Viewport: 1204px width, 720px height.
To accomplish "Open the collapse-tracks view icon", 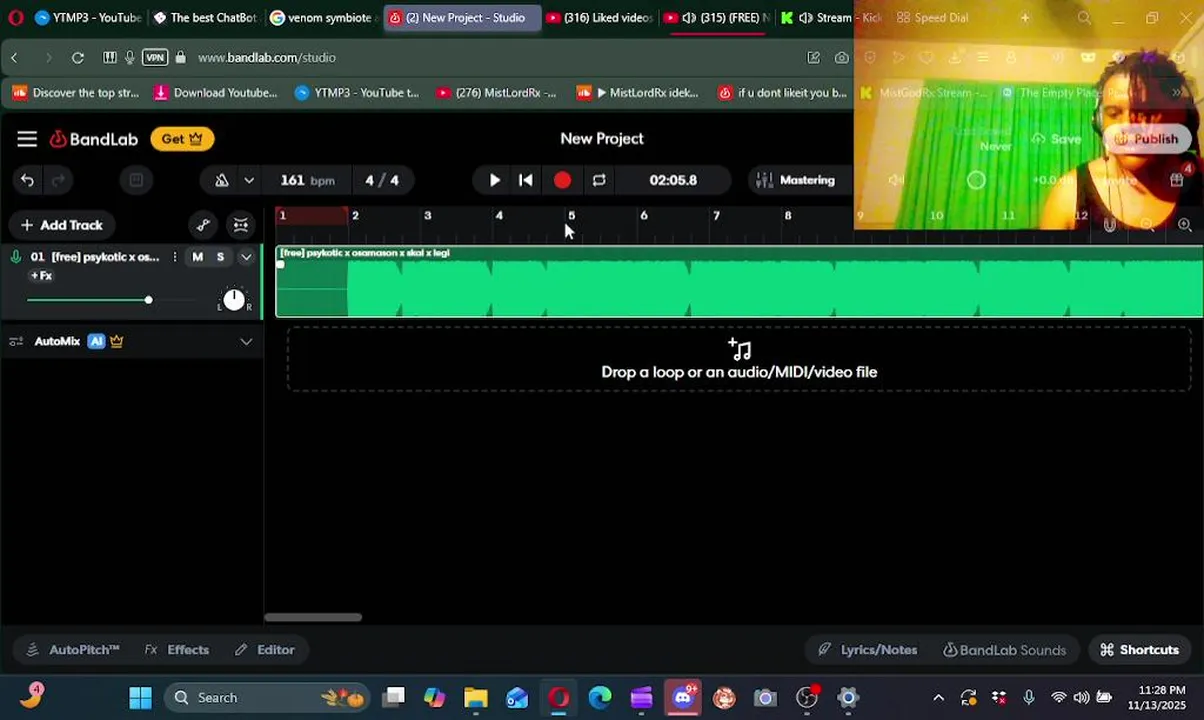I will (241, 225).
